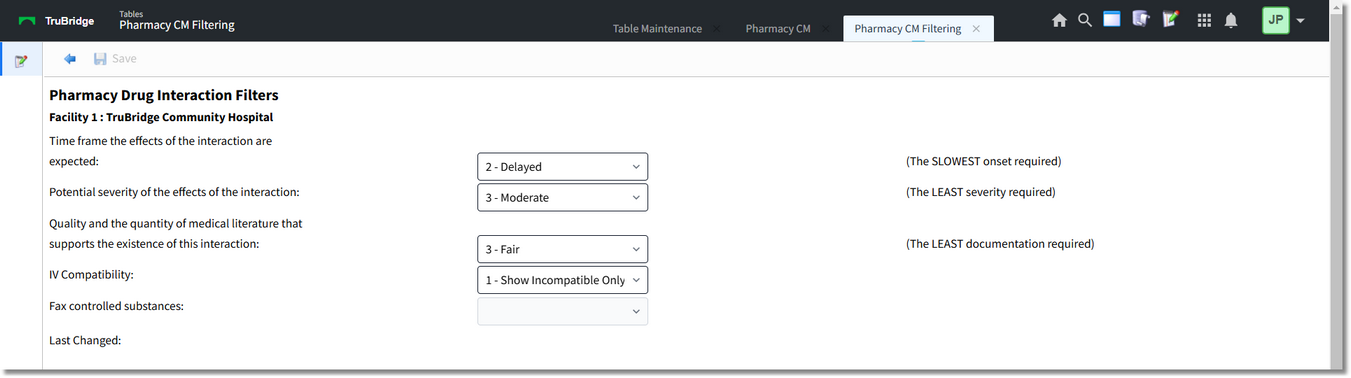
Task: Click 'Facility 1 : TruBridge Community Hospital' text
Action: point(161,117)
